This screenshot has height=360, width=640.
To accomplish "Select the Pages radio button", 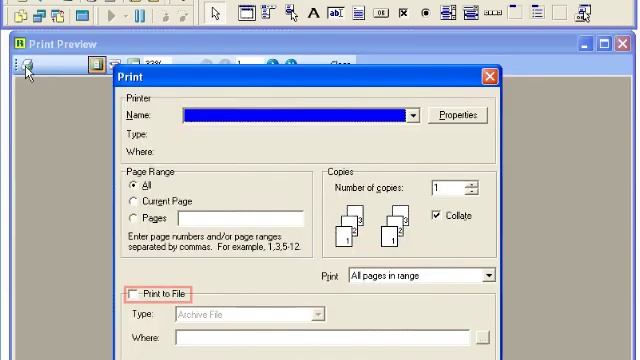I will click(133, 218).
